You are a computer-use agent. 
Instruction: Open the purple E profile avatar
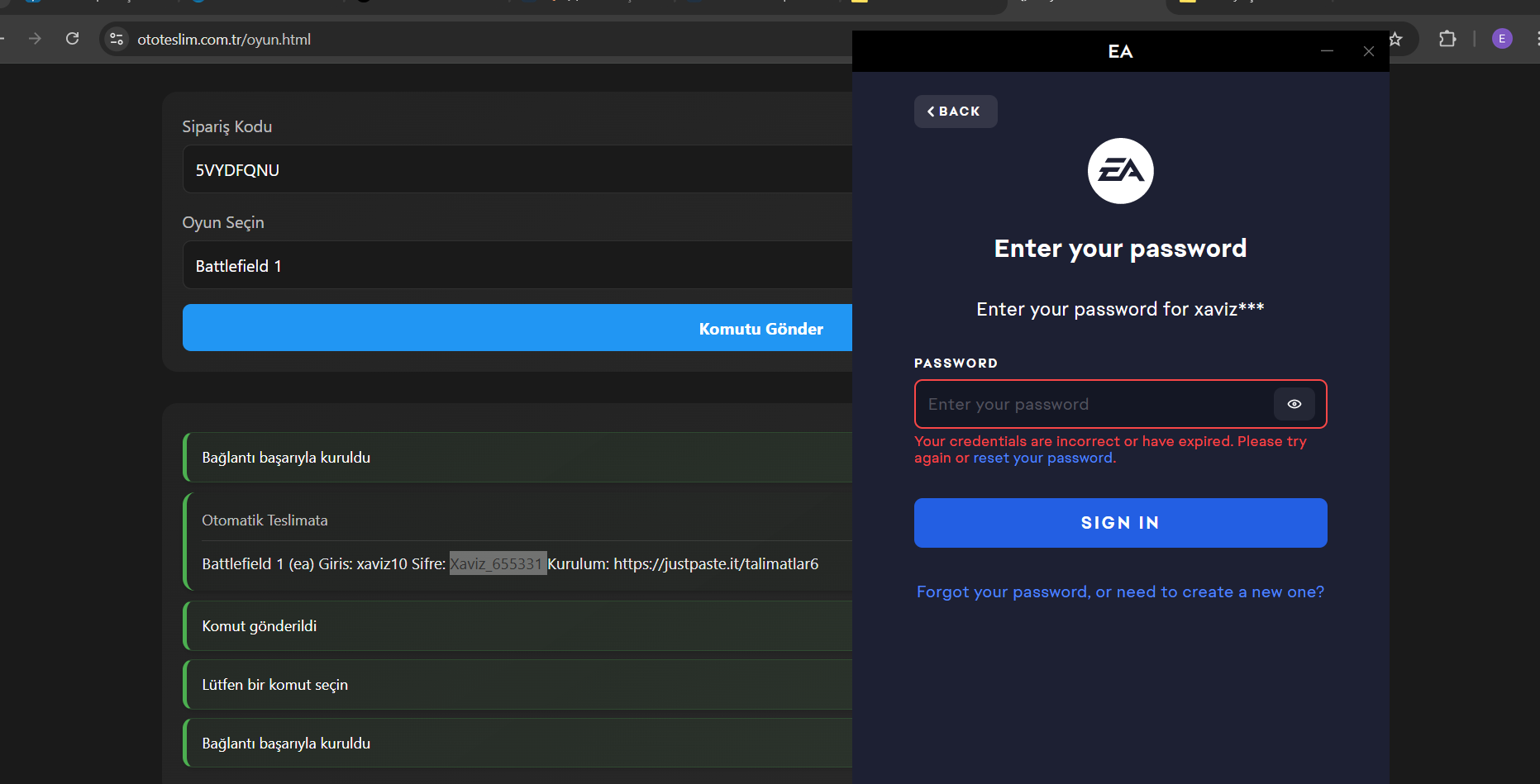point(1502,39)
